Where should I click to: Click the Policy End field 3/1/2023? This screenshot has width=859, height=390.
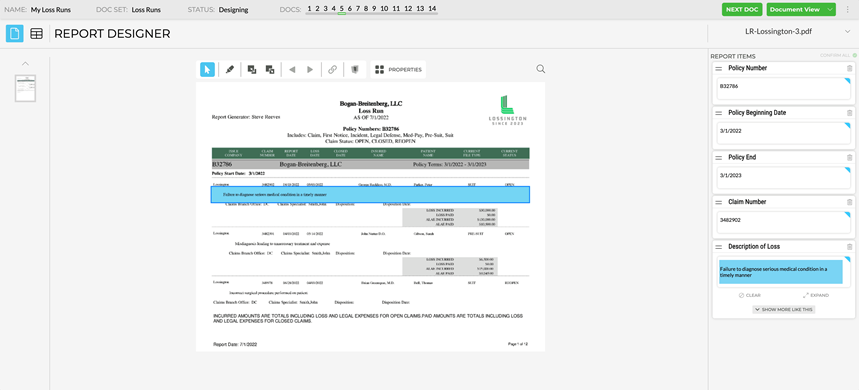783,177
